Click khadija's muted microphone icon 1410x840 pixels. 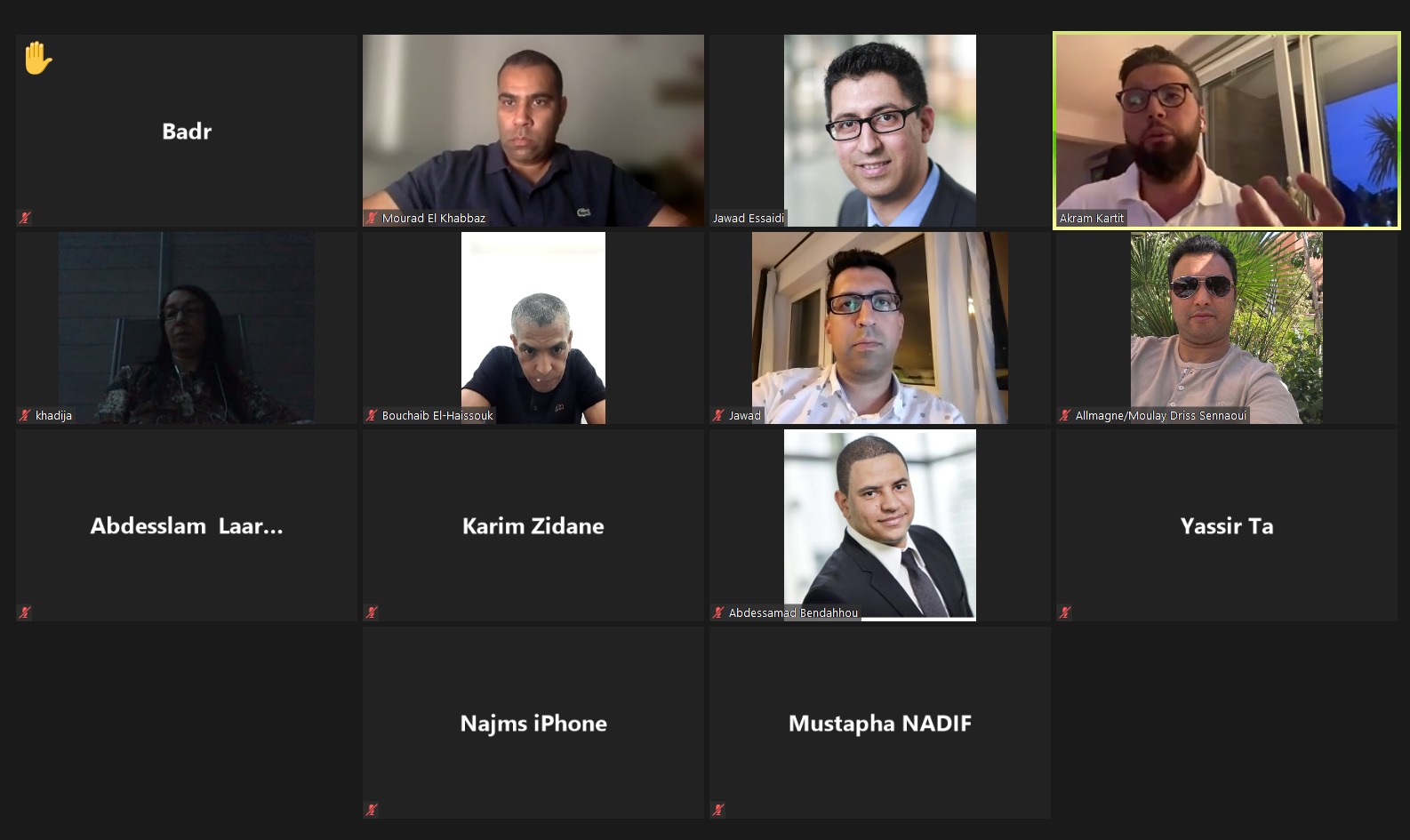point(25,415)
